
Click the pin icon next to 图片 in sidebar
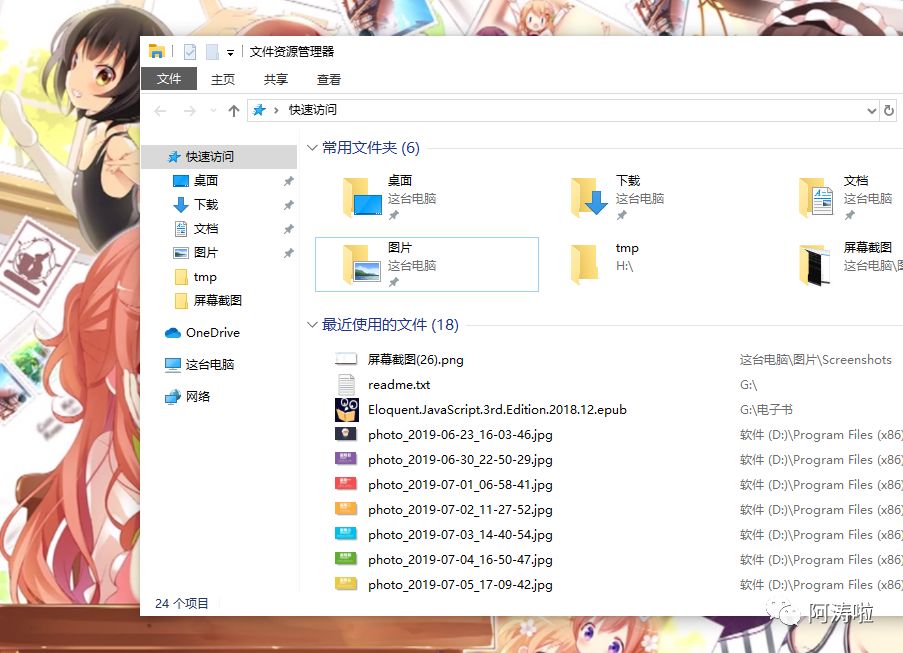pos(289,253)
